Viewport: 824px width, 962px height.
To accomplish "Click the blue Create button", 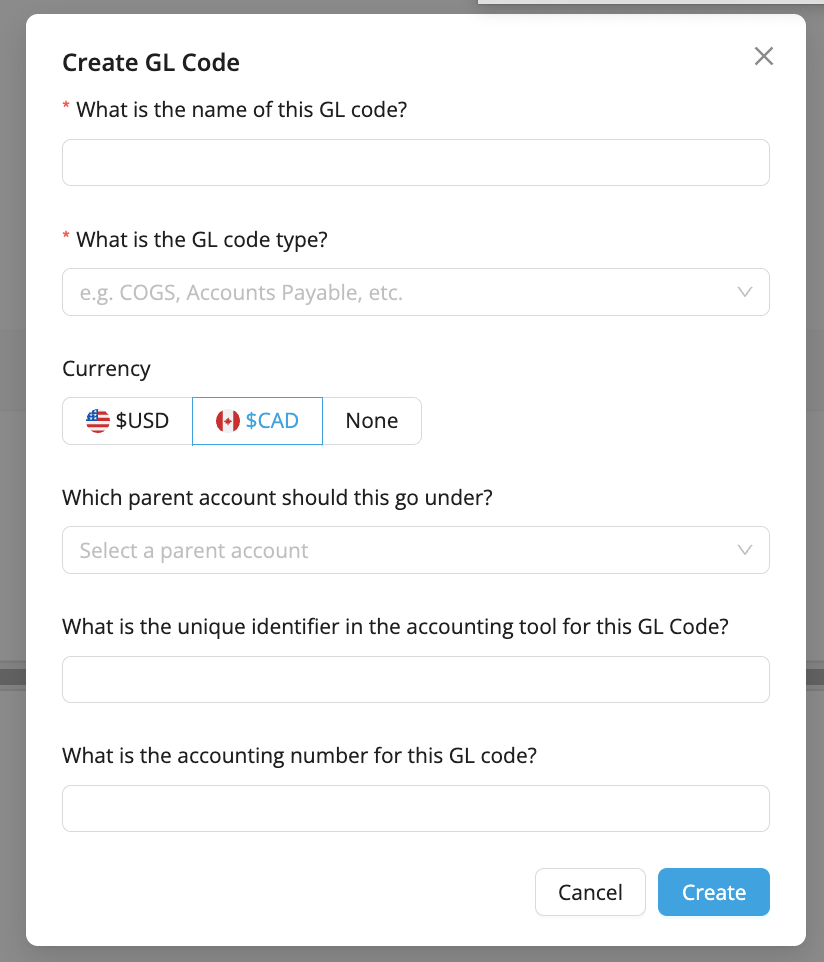I will coord(714,892).
